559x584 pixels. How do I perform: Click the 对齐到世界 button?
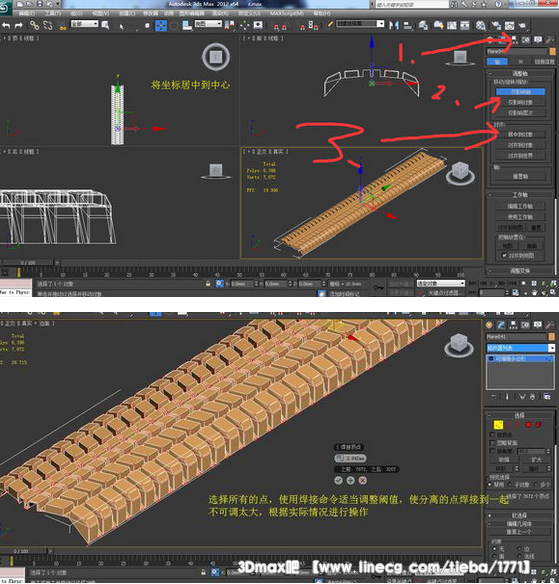click(x=521, y=156)
